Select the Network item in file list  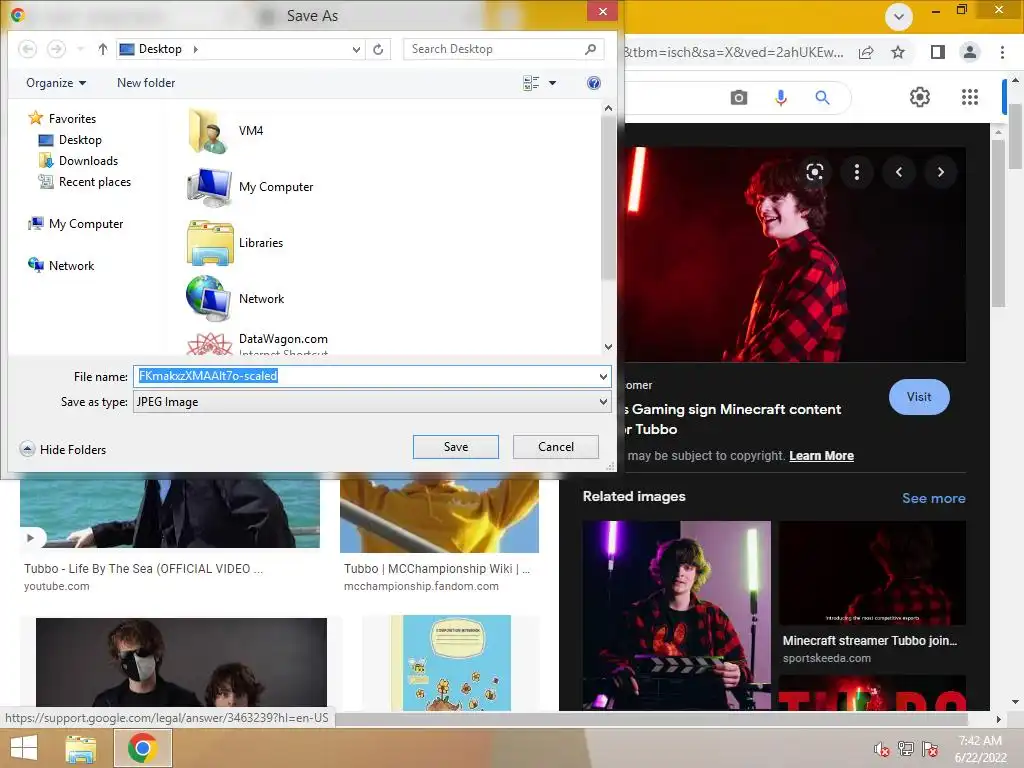(x=236, y=298)
